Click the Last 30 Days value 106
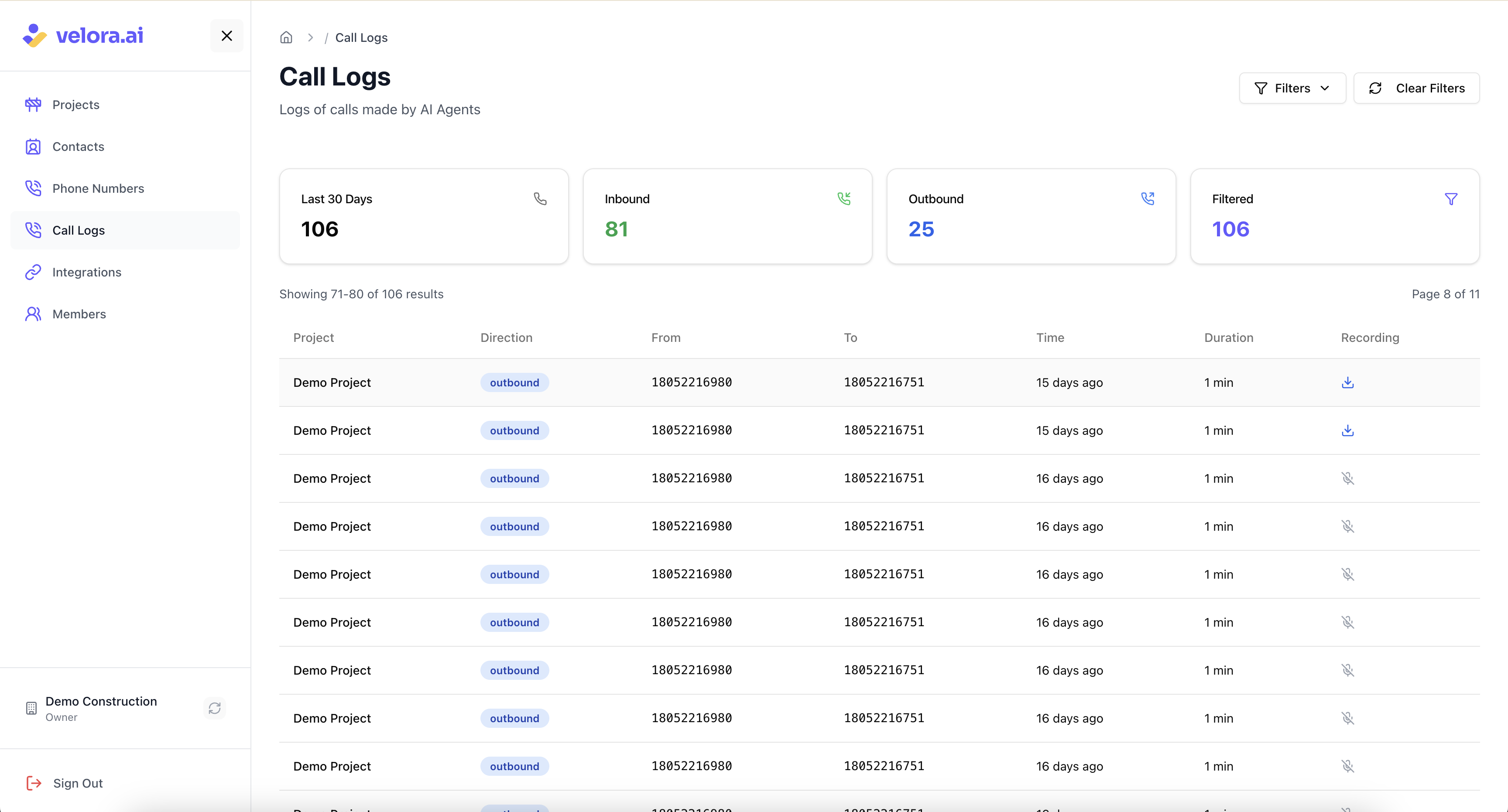Image resolution: width=1508 pixels, height=812 pixels. coord(320,229)
